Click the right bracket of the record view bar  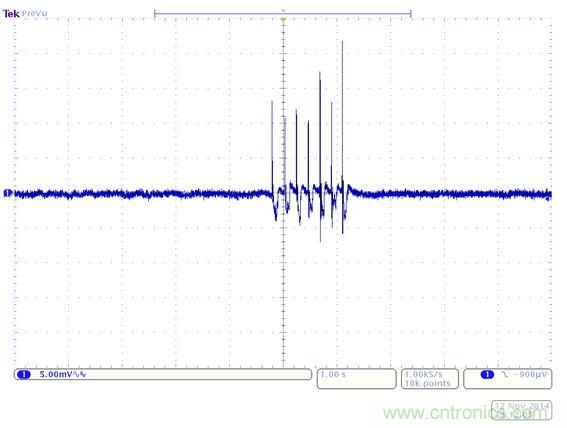click(x=411, y=14)
